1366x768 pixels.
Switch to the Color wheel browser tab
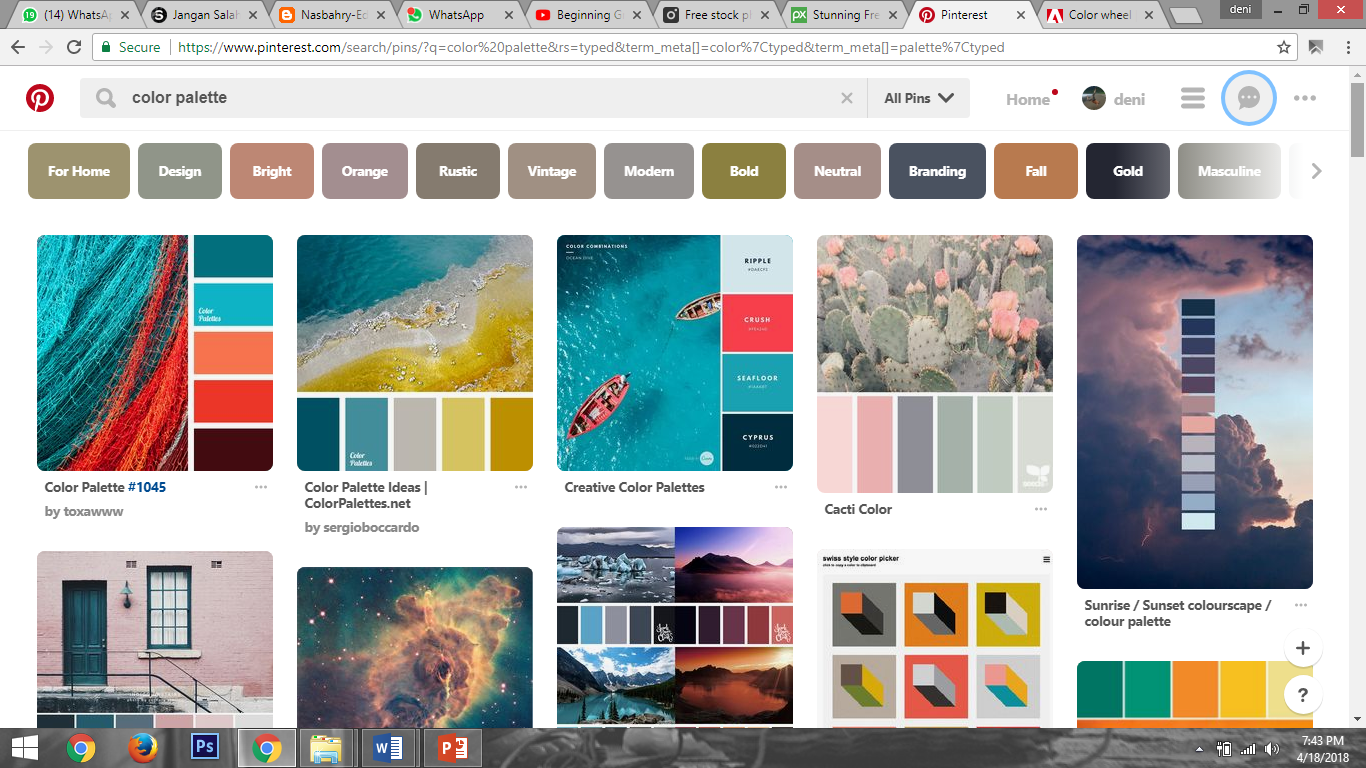(1097, 15)
